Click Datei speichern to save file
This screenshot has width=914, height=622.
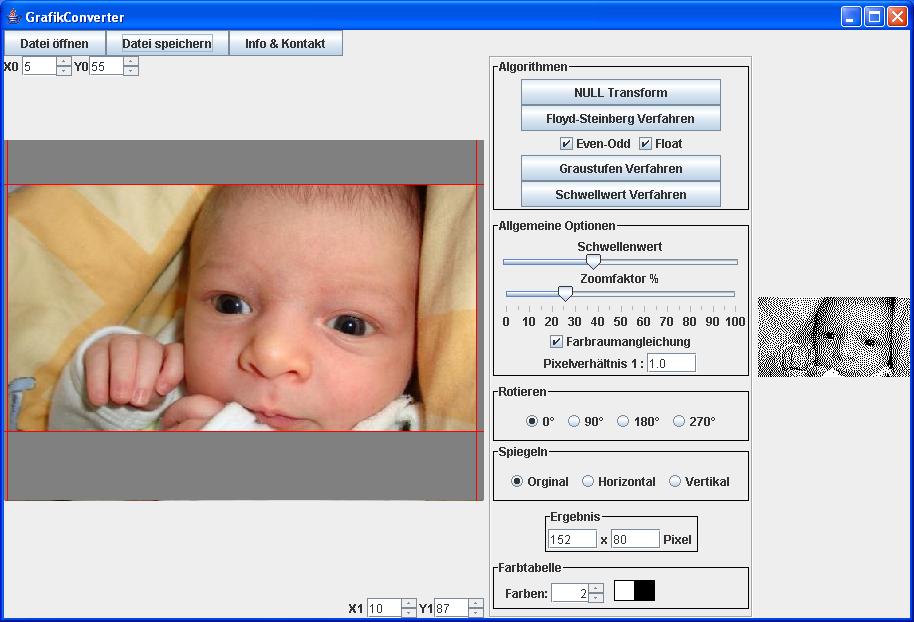167,43
